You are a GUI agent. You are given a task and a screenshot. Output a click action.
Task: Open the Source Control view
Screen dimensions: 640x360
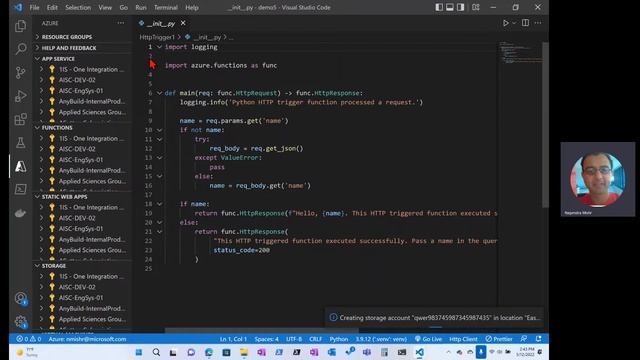(20, 73)
